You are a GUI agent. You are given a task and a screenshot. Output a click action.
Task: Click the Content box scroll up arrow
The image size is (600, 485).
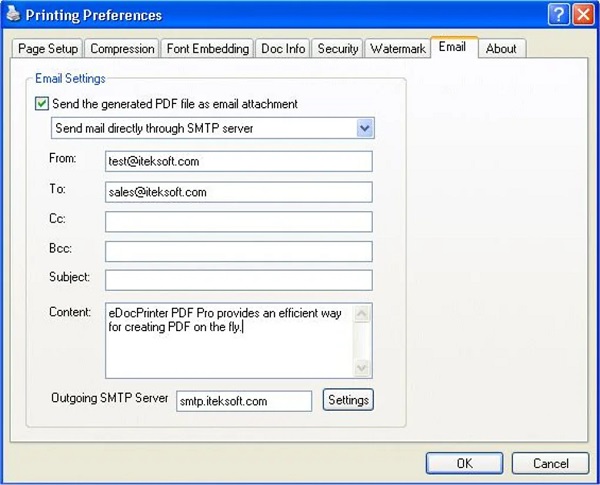pos(362,314)
